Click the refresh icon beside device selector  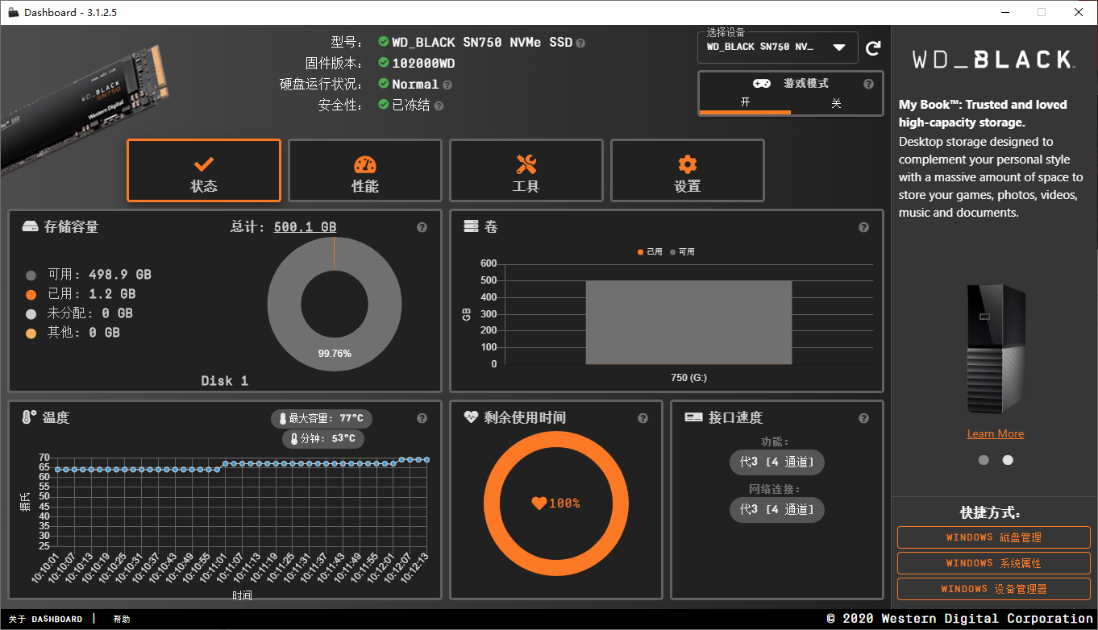click(873, 48)
